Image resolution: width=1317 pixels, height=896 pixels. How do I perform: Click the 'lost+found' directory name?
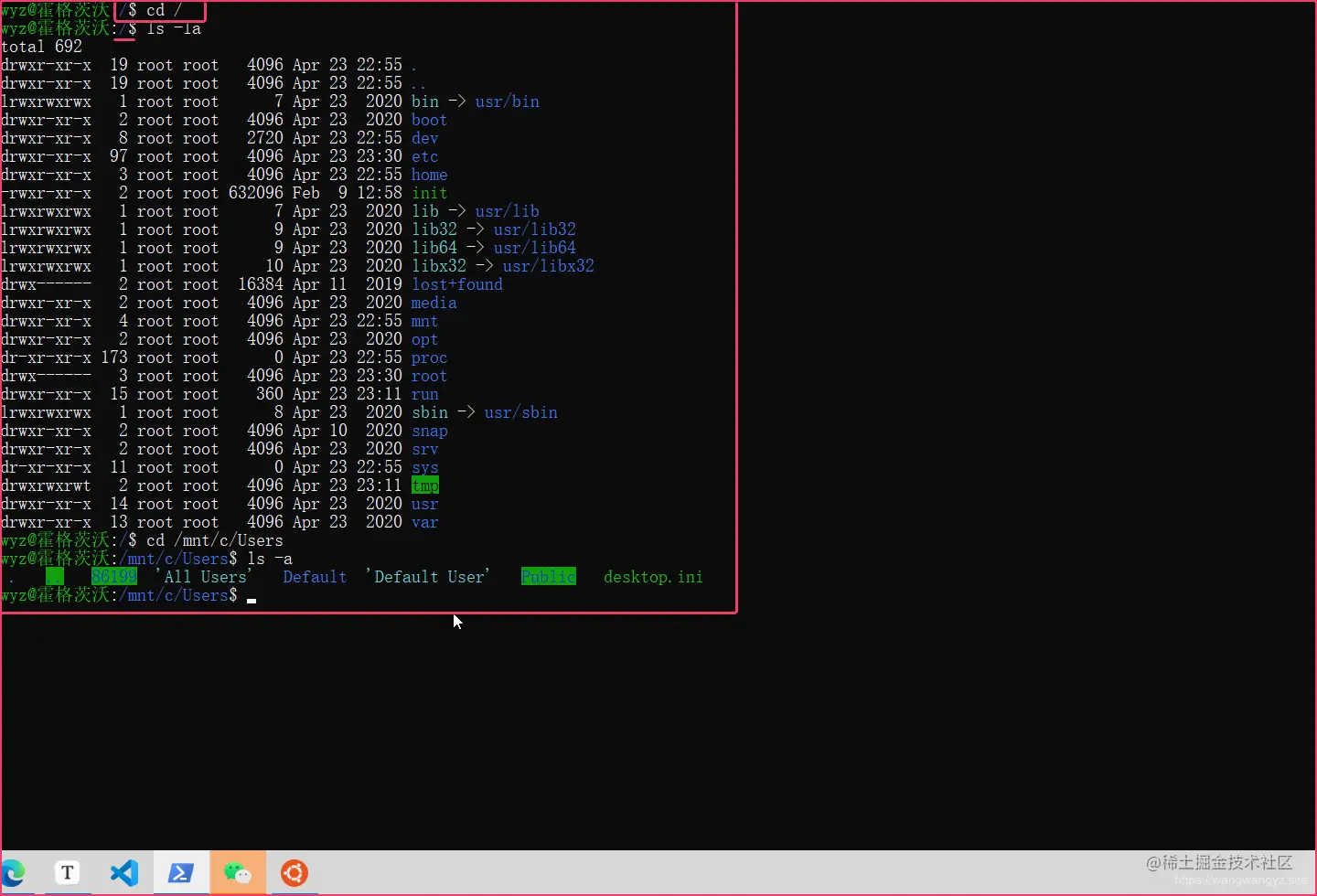click(x=456, y=284)
